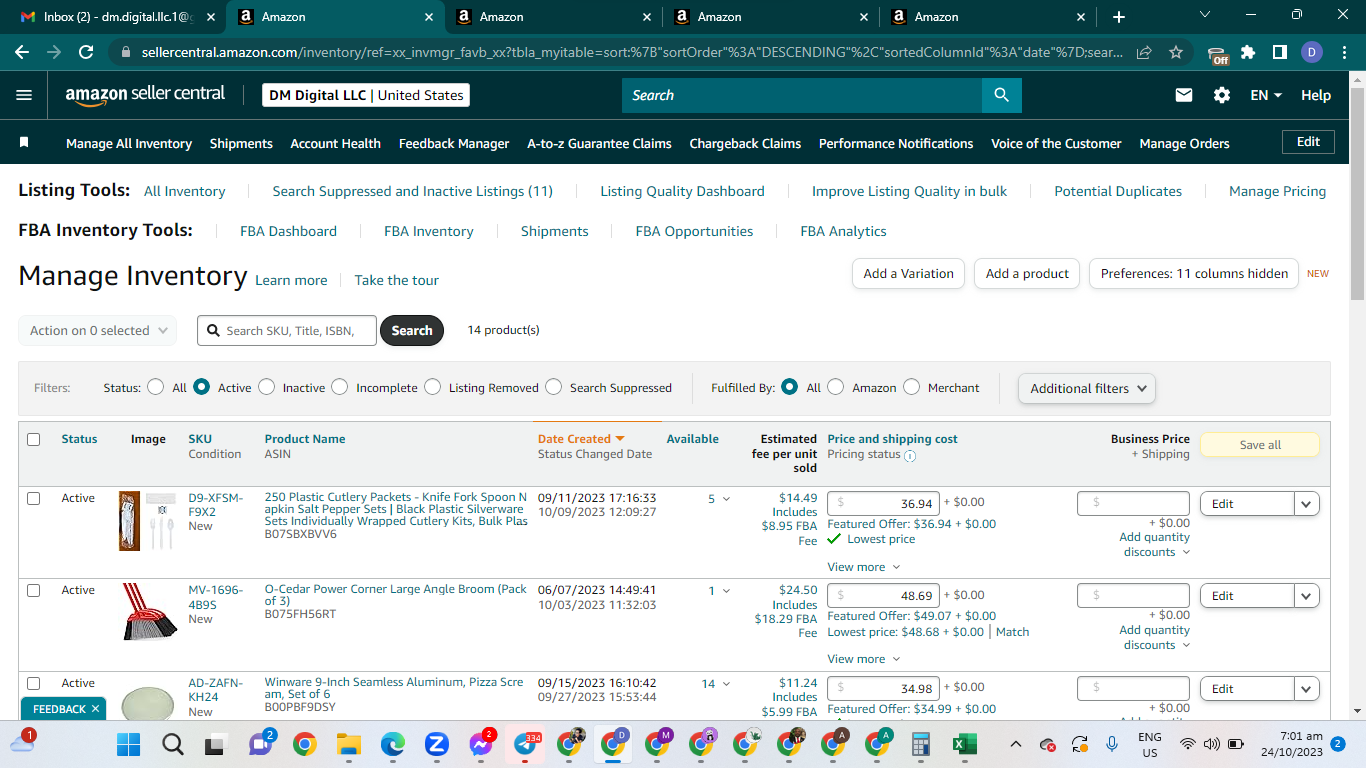Viewport: 1366px width, 768px height.
Task: Click the 'Add a Variation' button
Action: point(908,273)
